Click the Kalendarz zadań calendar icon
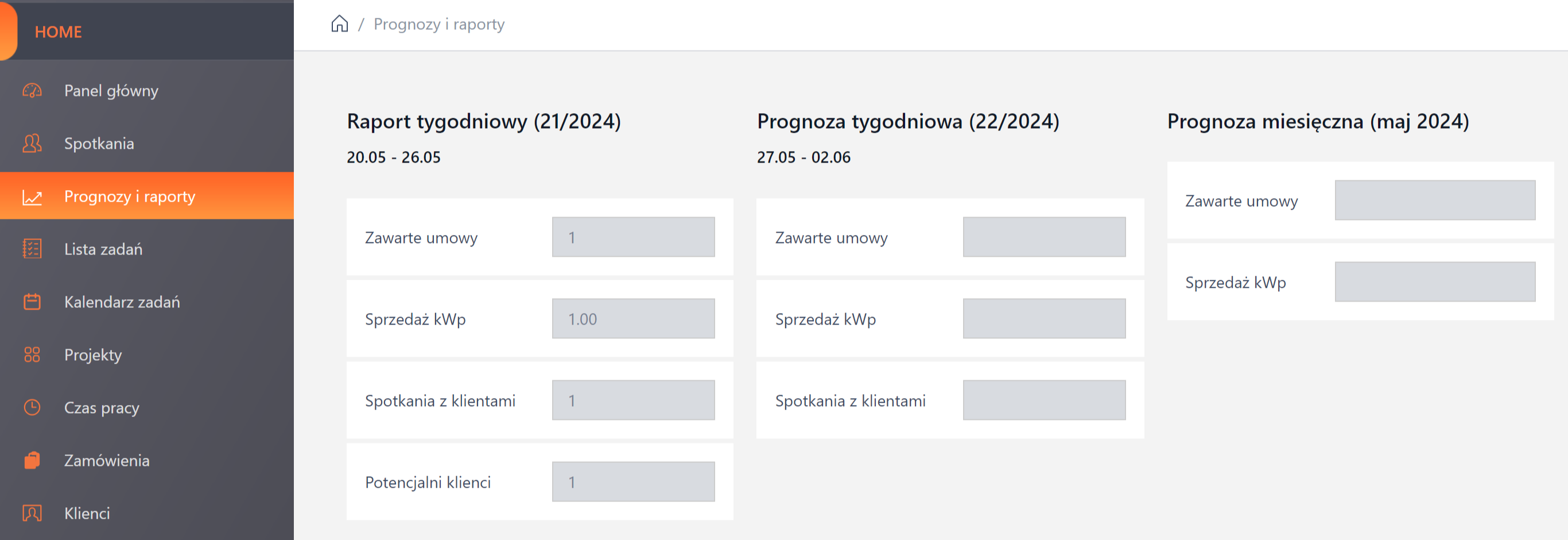The width and height of the screenshot is (1568, 540). [32, 302]
